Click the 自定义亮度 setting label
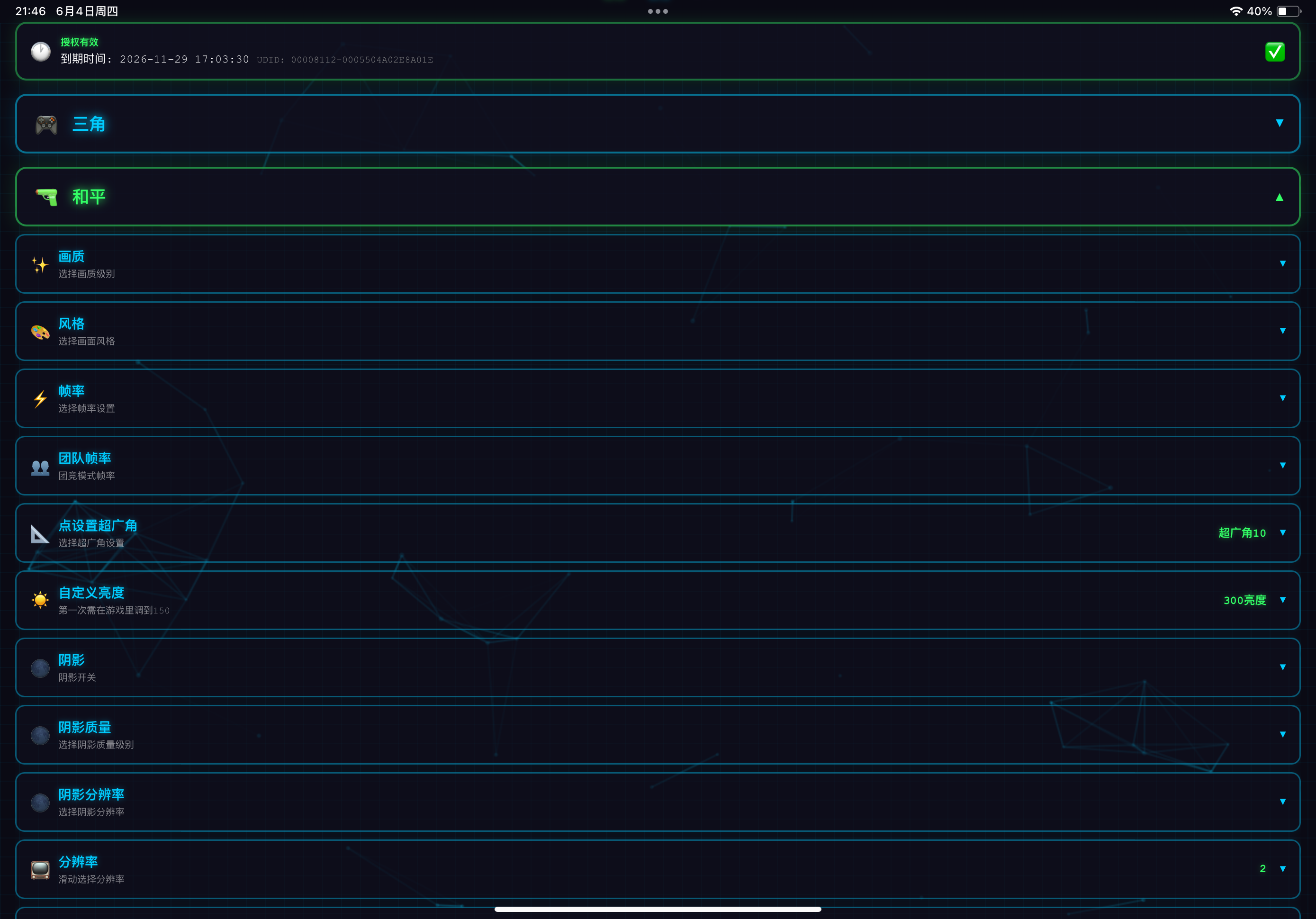This screenshot has height=919, width=1316. pyautogui.click(x=91, y=593)
